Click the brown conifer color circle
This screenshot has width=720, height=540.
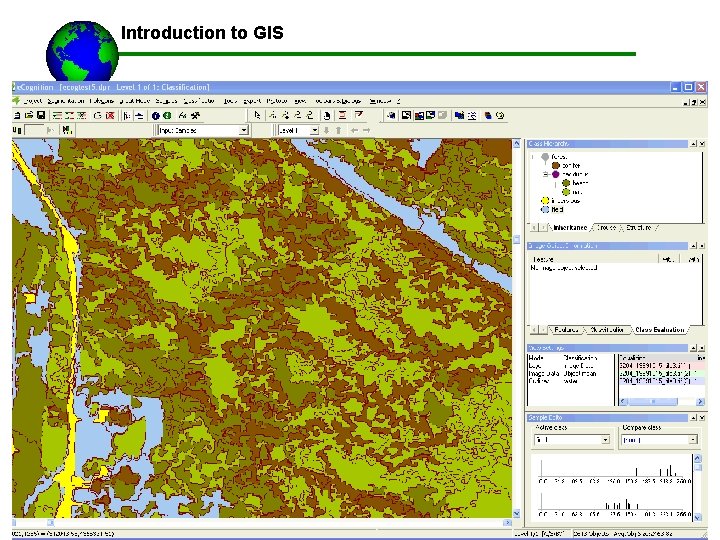[x=556, y=165]
